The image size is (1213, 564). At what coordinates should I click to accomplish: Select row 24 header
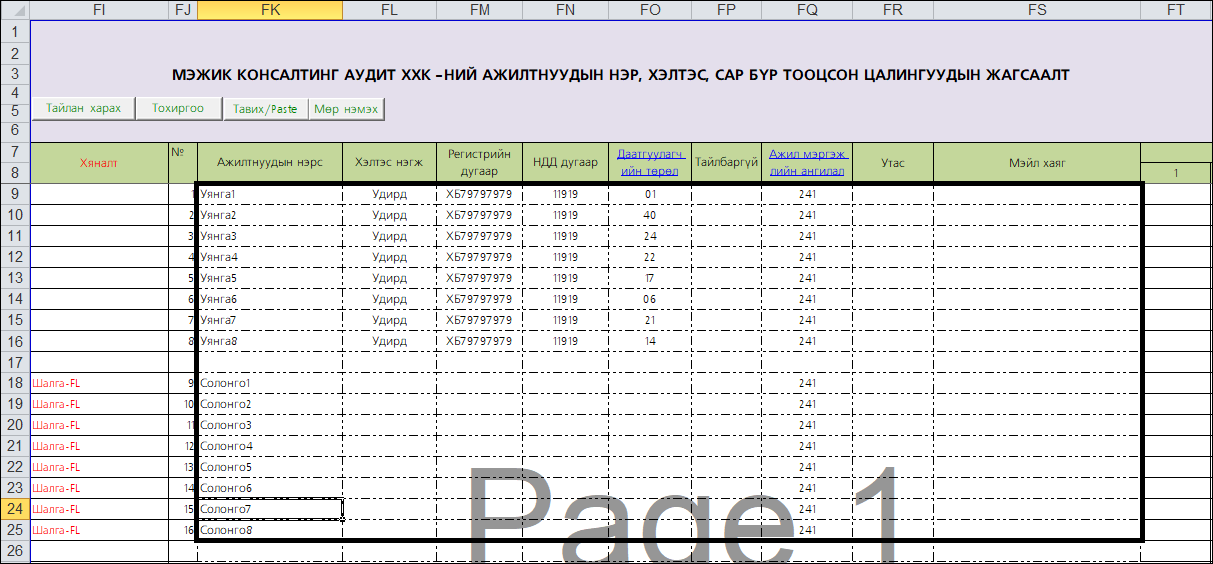click(x=15, y=509)
